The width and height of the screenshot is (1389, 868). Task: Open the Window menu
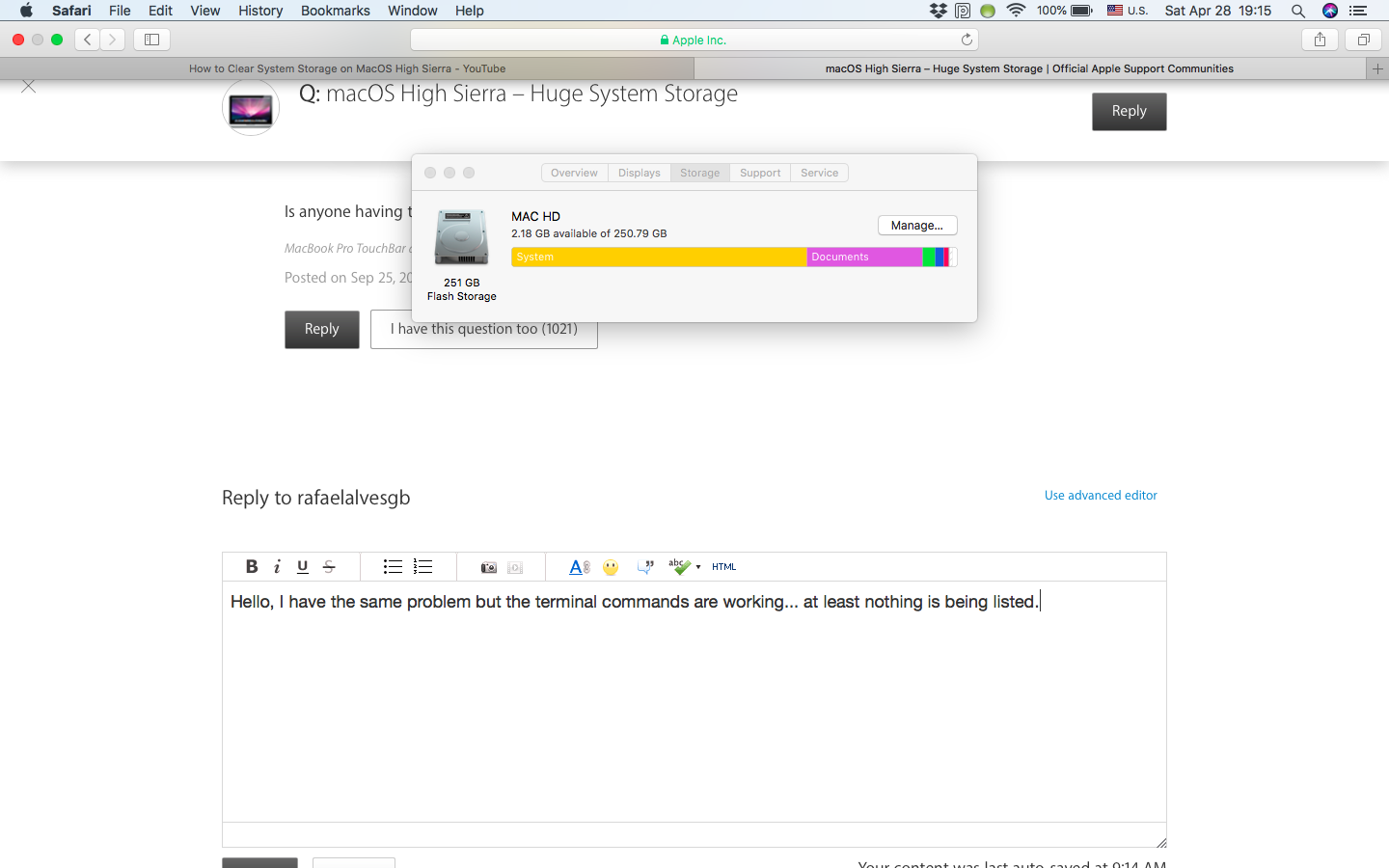(413, 11)
